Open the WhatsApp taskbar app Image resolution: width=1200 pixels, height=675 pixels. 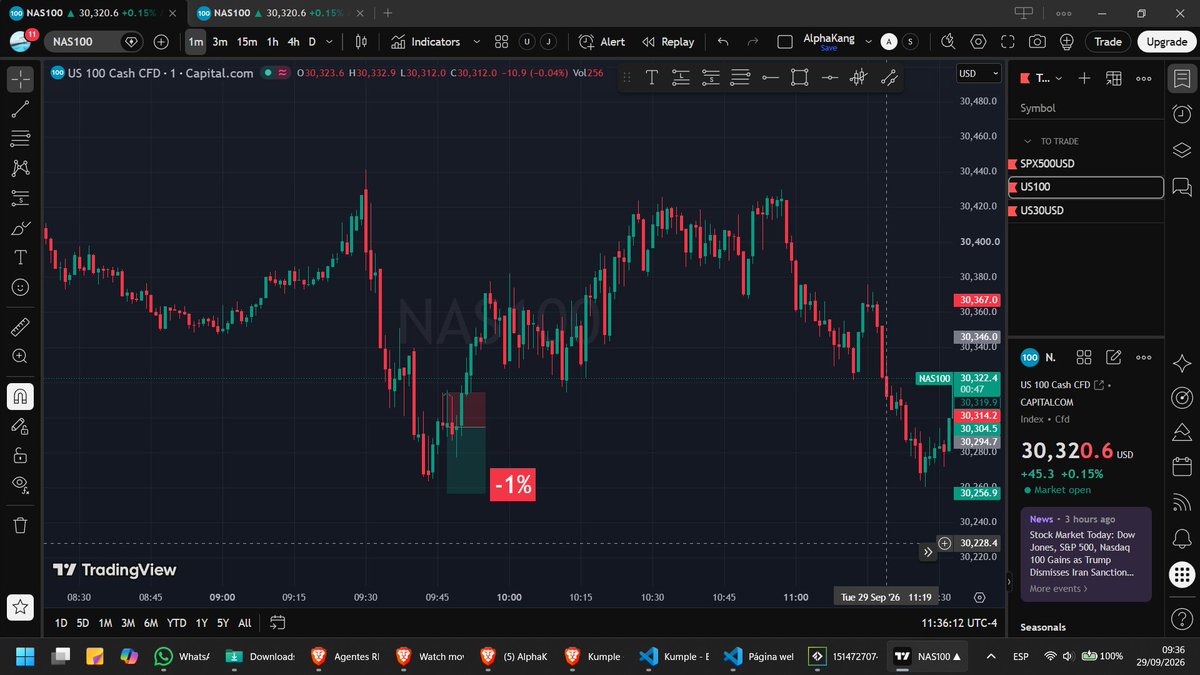point(182,656)
